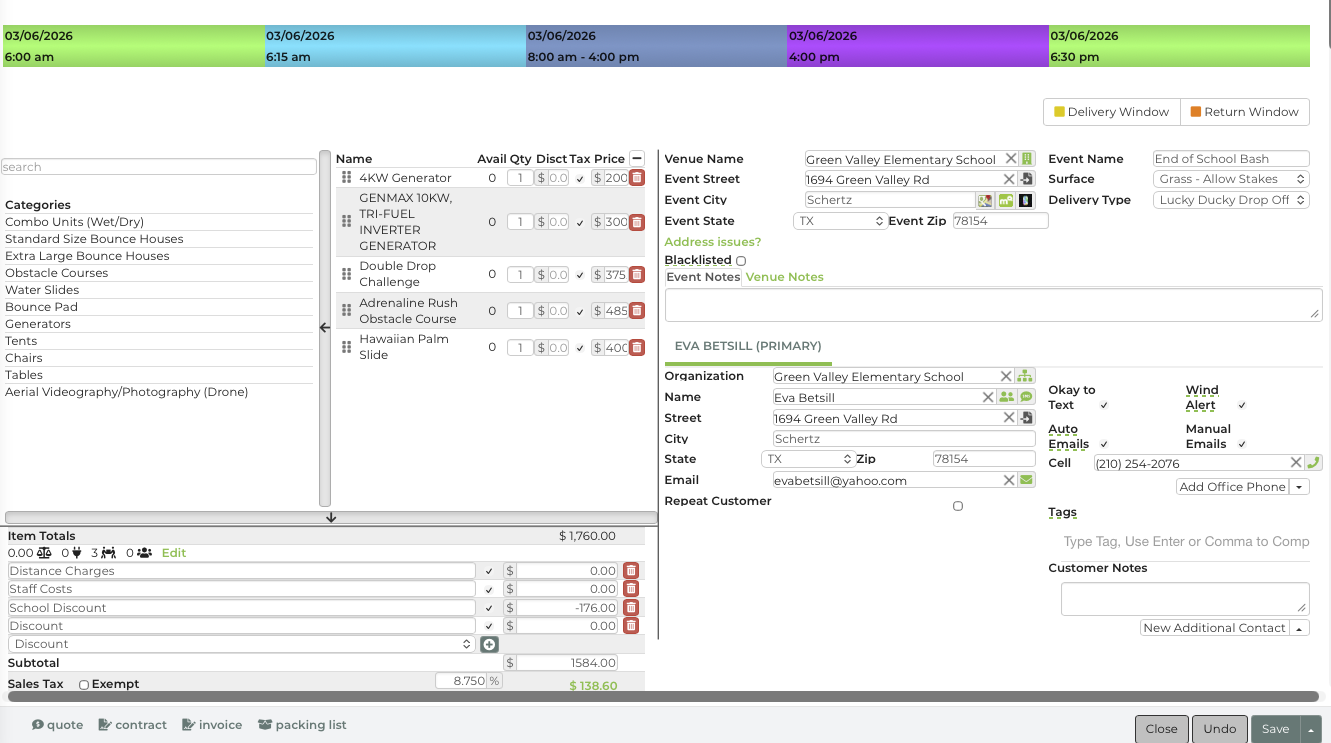The height and width of the screenshot is (743, 1331).
Task: Delete the School Discount fee row
Action: click(x=631, y=607)
